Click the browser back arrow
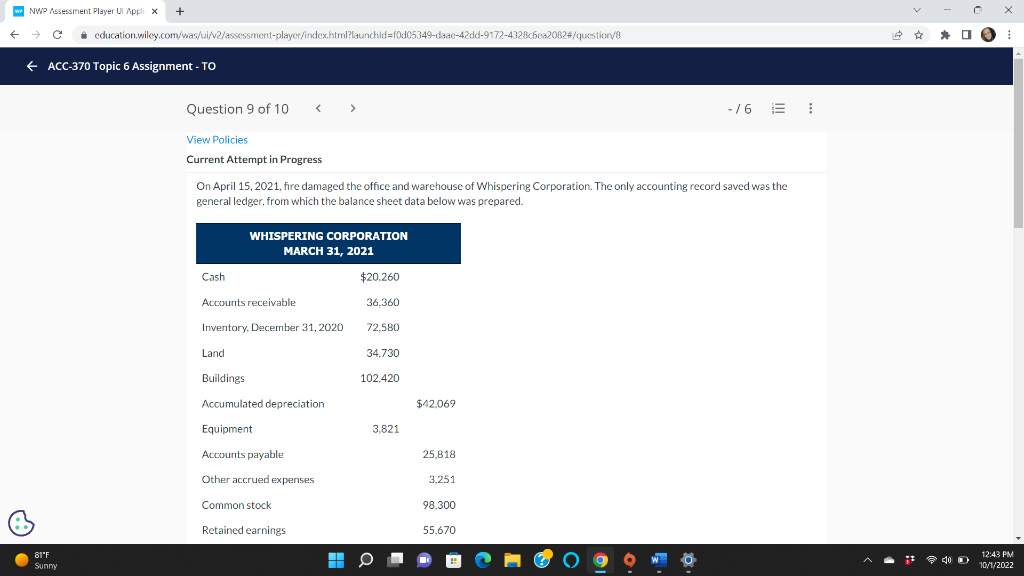 coord(14,35)
